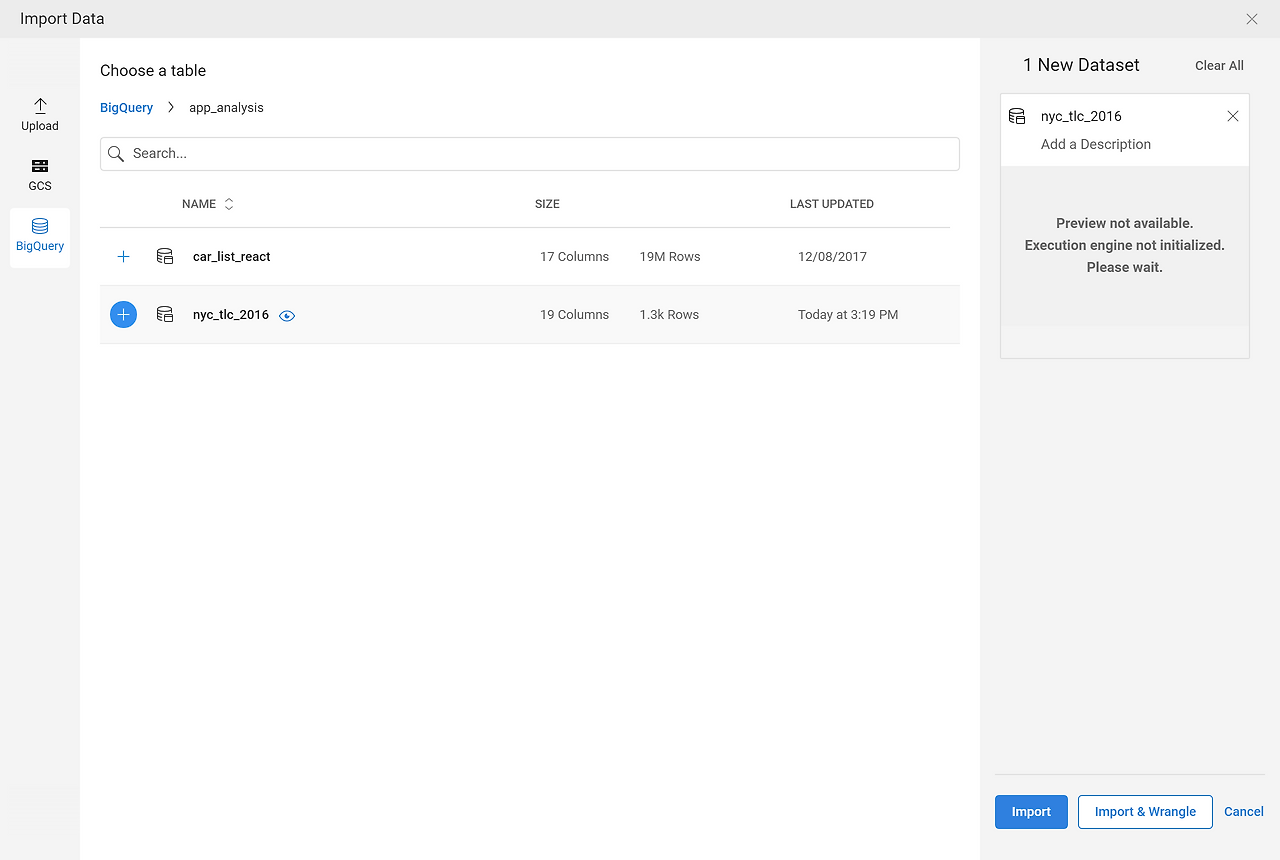Sort tables by Name column arrows

[229, 204]
